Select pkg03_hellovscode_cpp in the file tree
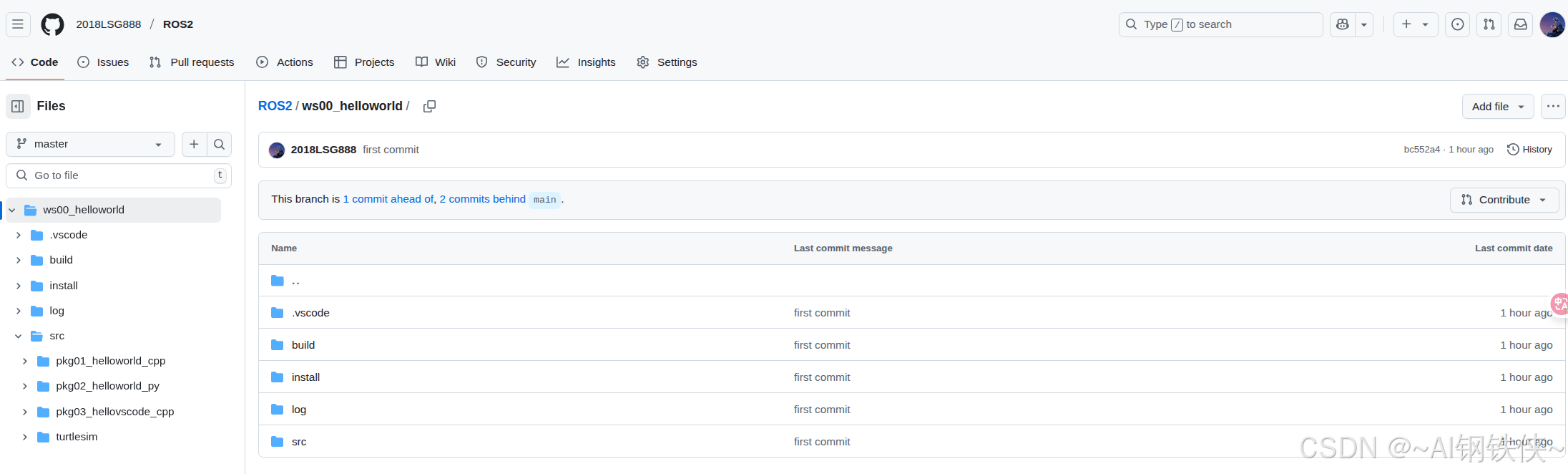The height and width of the screenshot is (474, 1568). point(115,412)
